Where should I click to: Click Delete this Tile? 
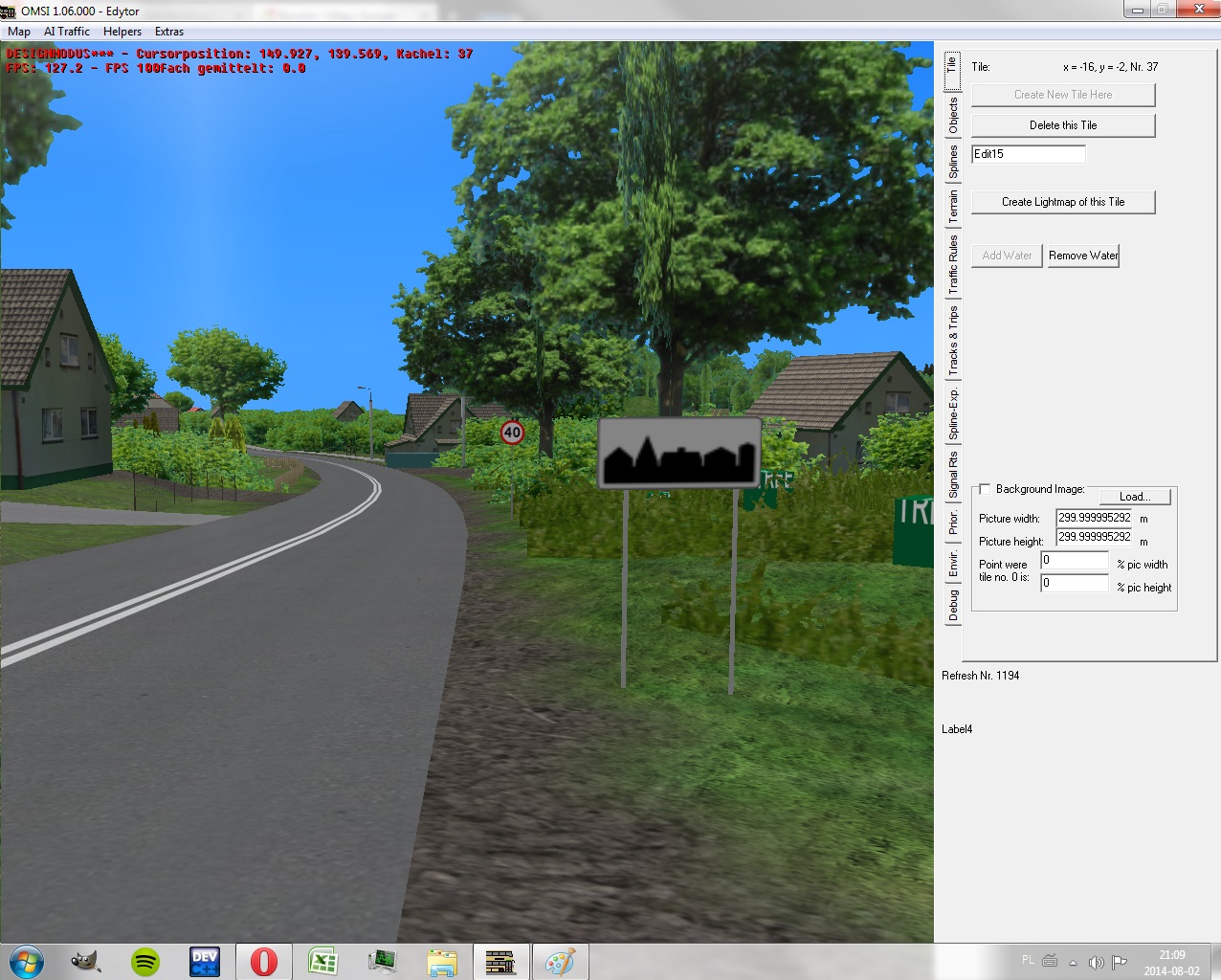[1063, 125]
